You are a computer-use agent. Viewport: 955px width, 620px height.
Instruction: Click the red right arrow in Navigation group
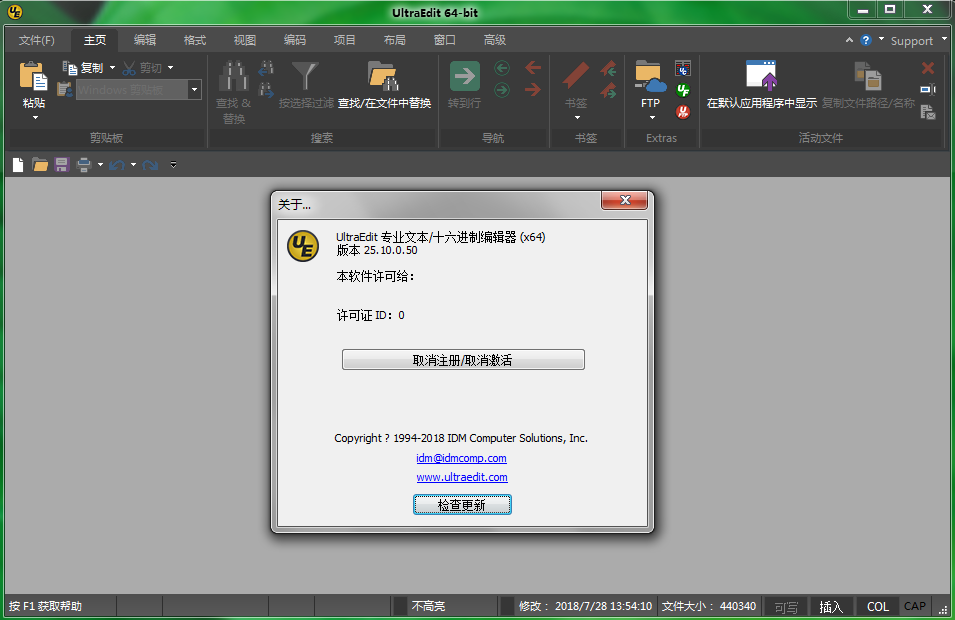click(x=533, y=90)
